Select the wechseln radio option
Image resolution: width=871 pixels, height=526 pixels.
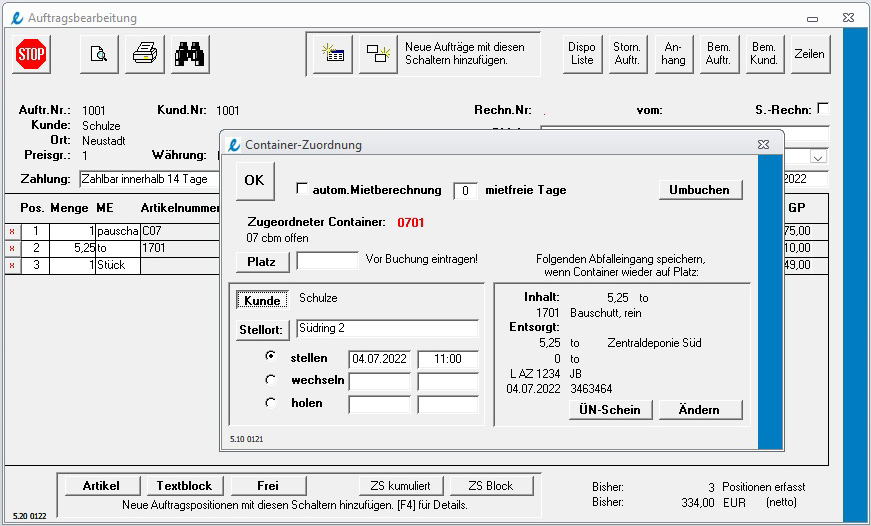[271, 380]
